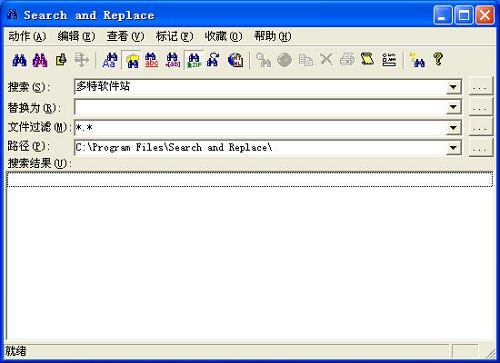Click the globe HTML mode icon
This screenshot has height=363, width=500.
(x=235, y=60)
